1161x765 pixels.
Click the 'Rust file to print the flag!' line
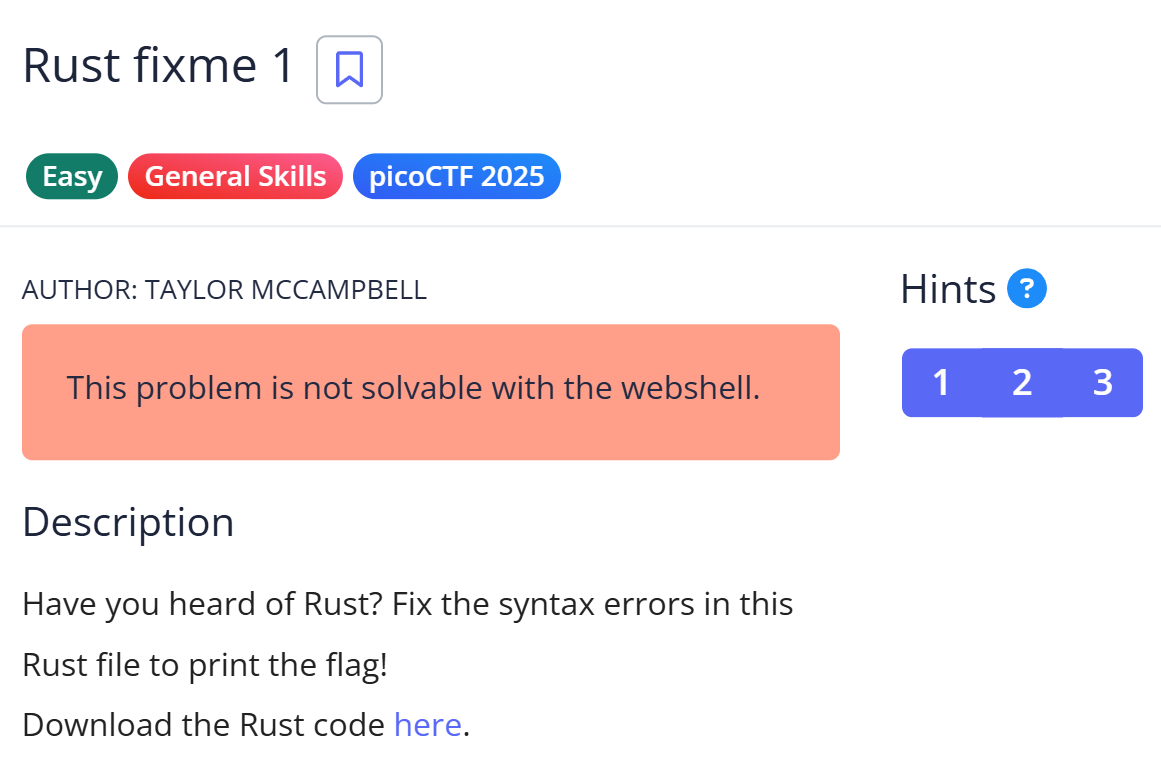(x=204, y=665)
